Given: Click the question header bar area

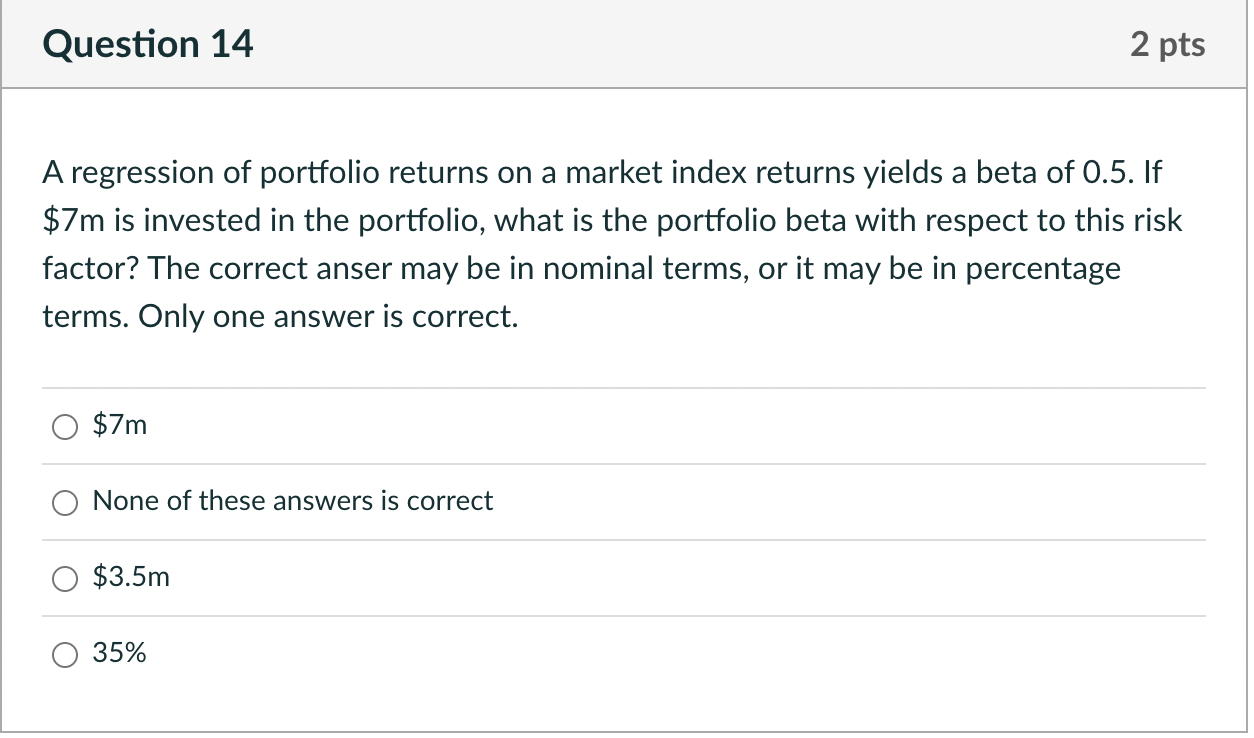Looking at the screenshot, I should click(624, 43).
